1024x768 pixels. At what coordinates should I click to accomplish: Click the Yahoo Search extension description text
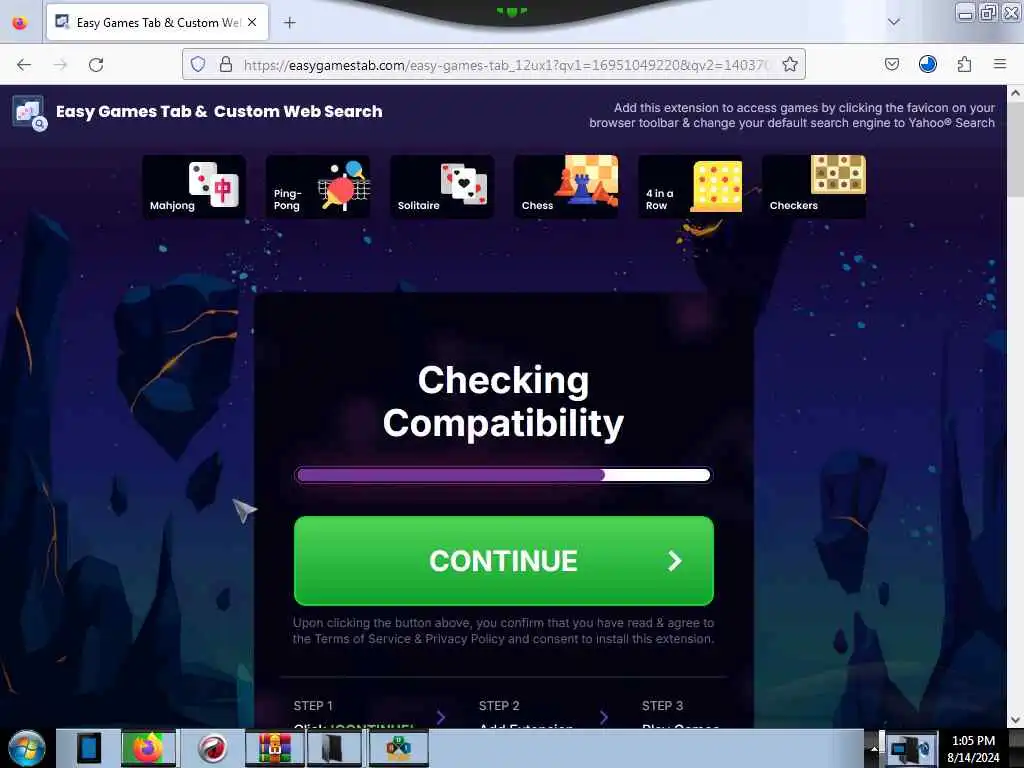click(792, 115)
